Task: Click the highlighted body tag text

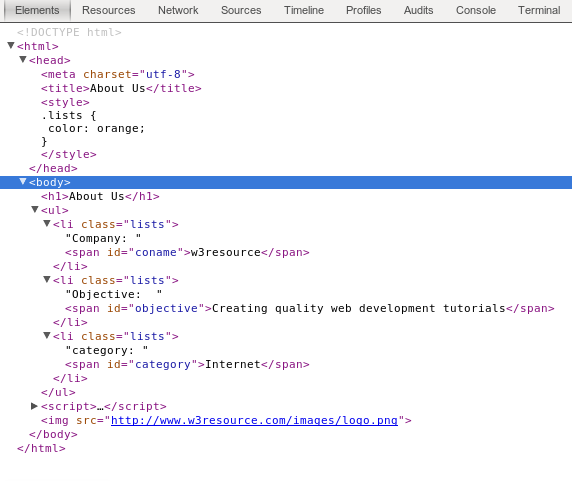Action: click(x=50, y=182)
